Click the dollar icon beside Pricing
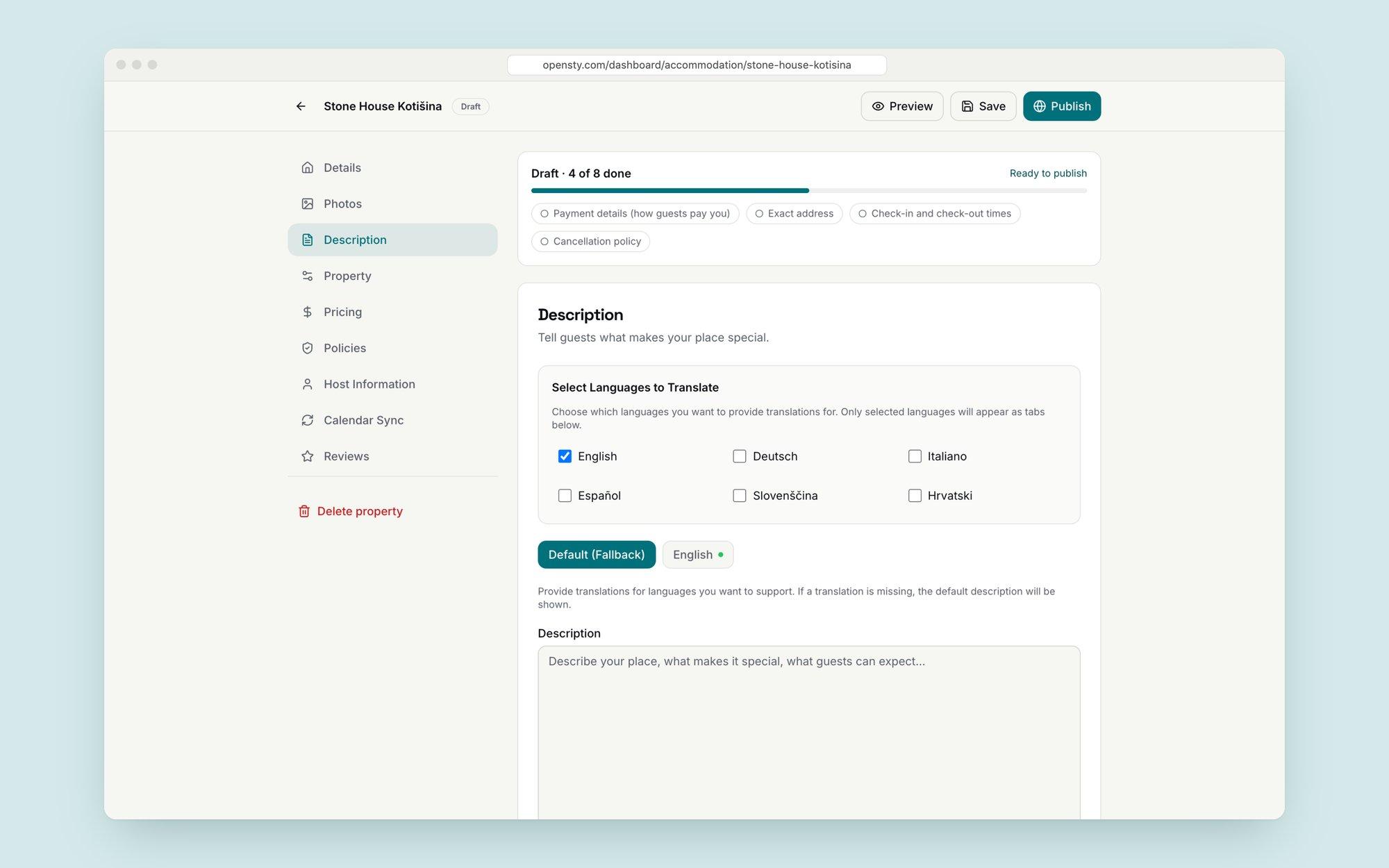Viewport: 1389px width, 868px height. (x=307, y=312)
